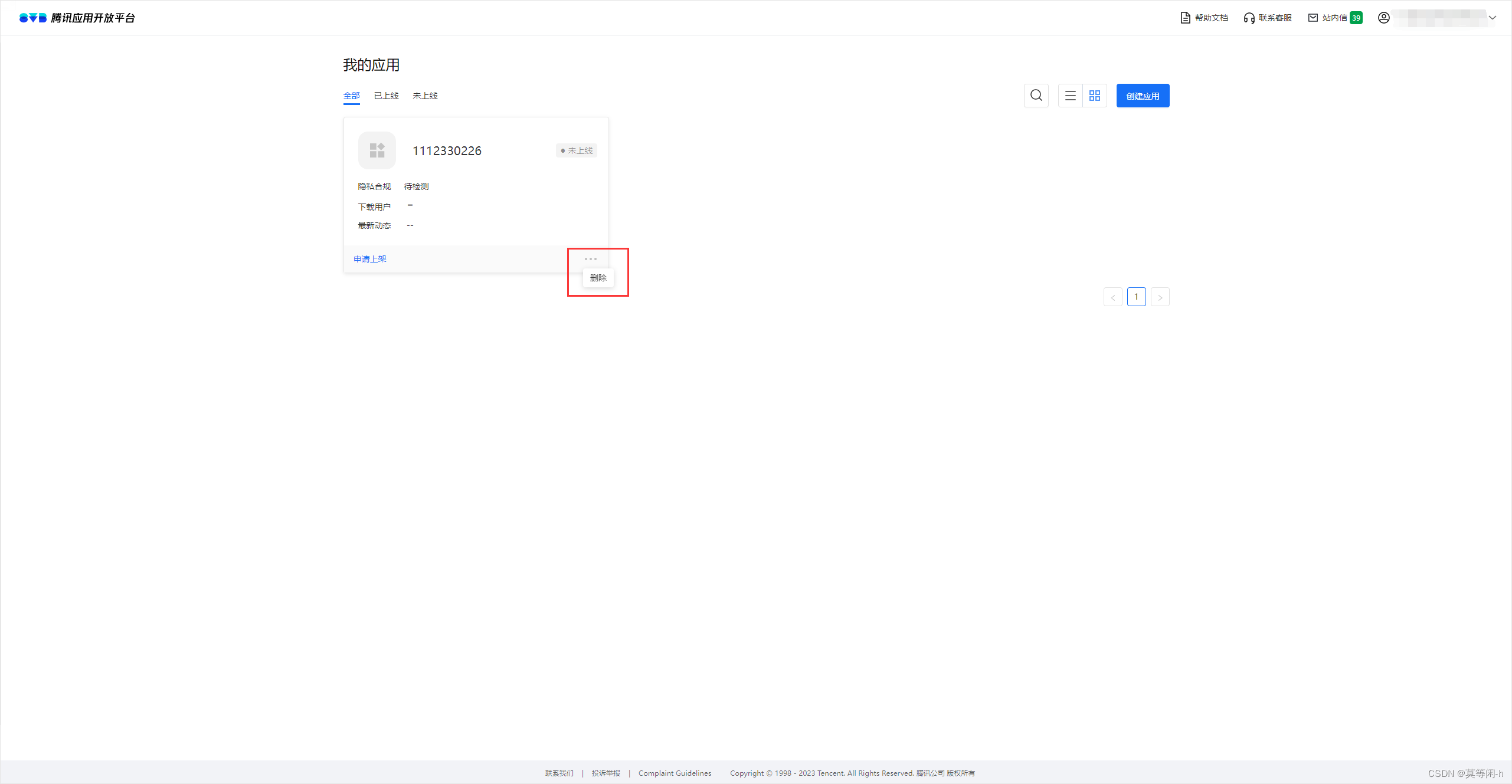Click the 待检测 privacy compliance status
1512x784 pixels.
(416, 186)
